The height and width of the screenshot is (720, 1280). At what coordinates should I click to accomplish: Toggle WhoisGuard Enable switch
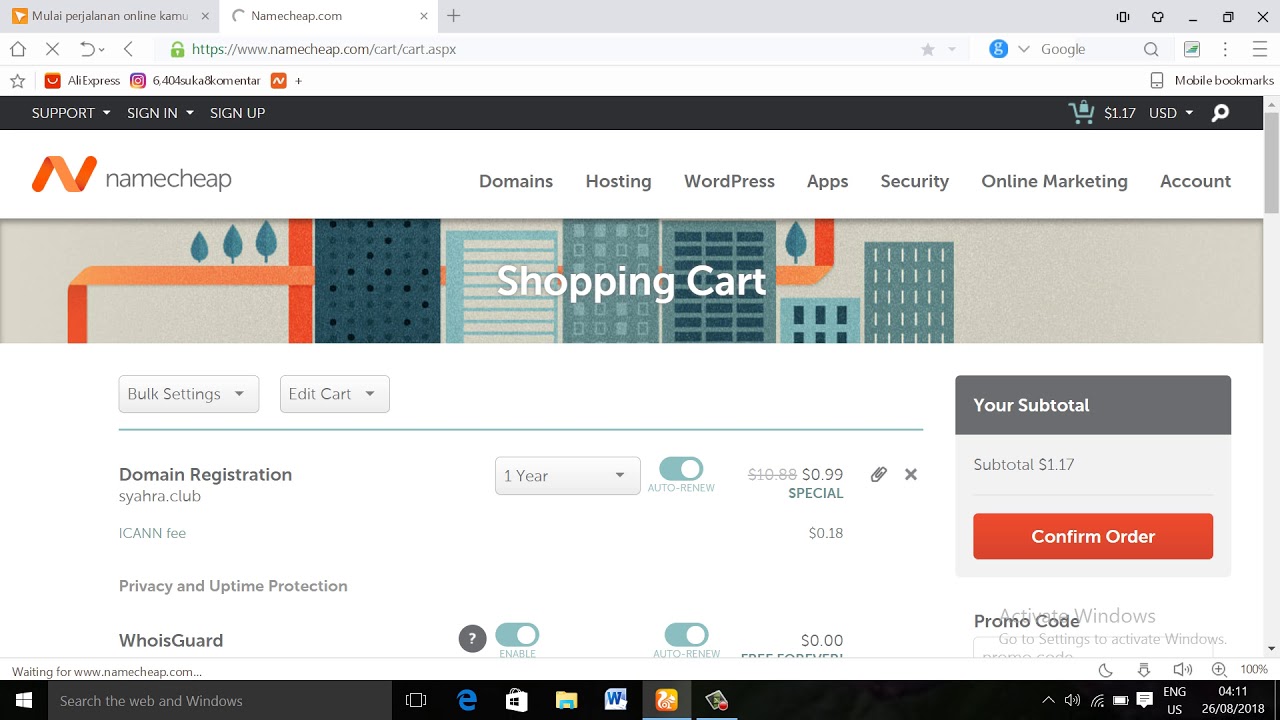(x=517, y=635)
